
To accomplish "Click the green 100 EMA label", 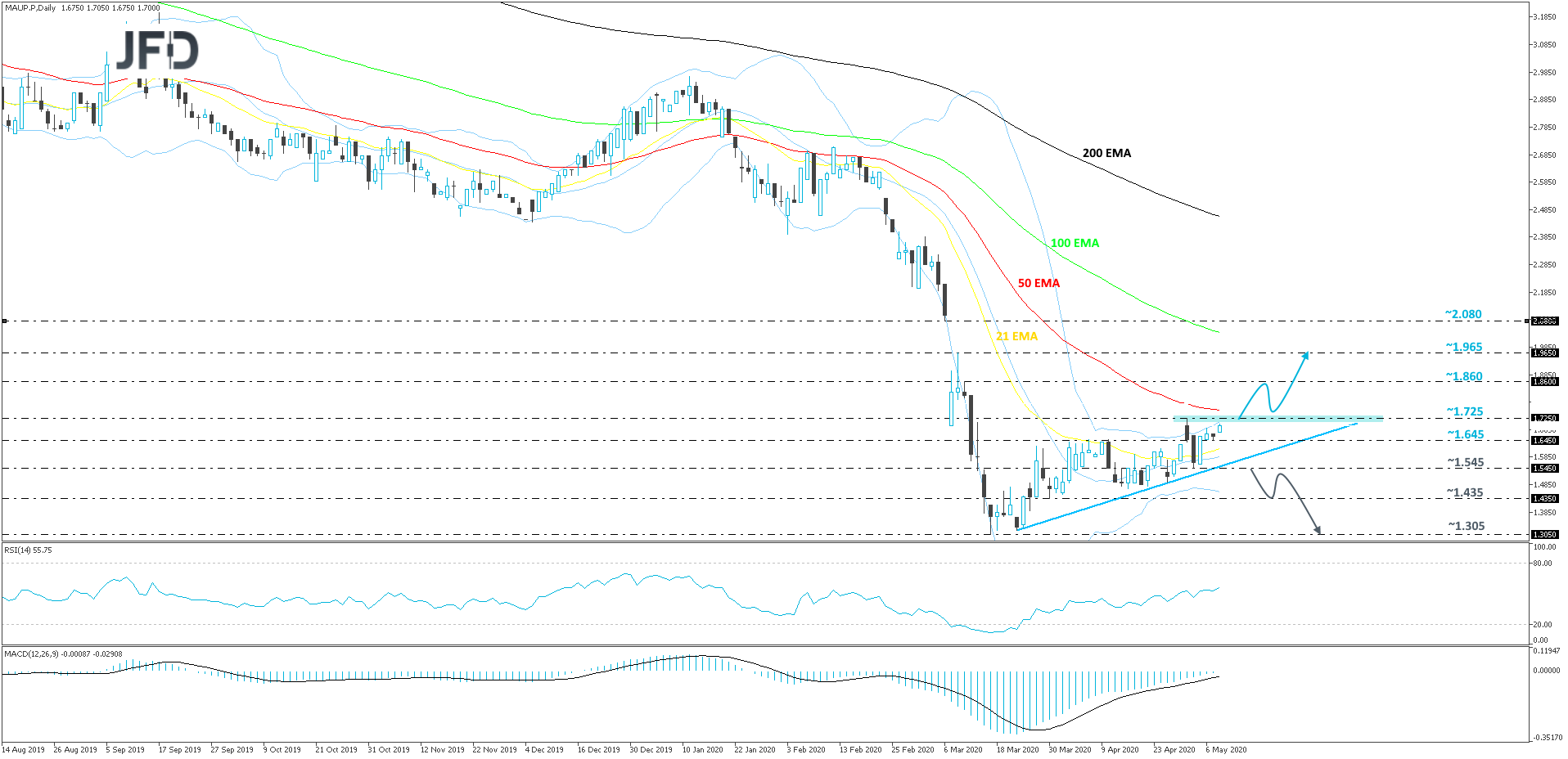I will 1075,243.
